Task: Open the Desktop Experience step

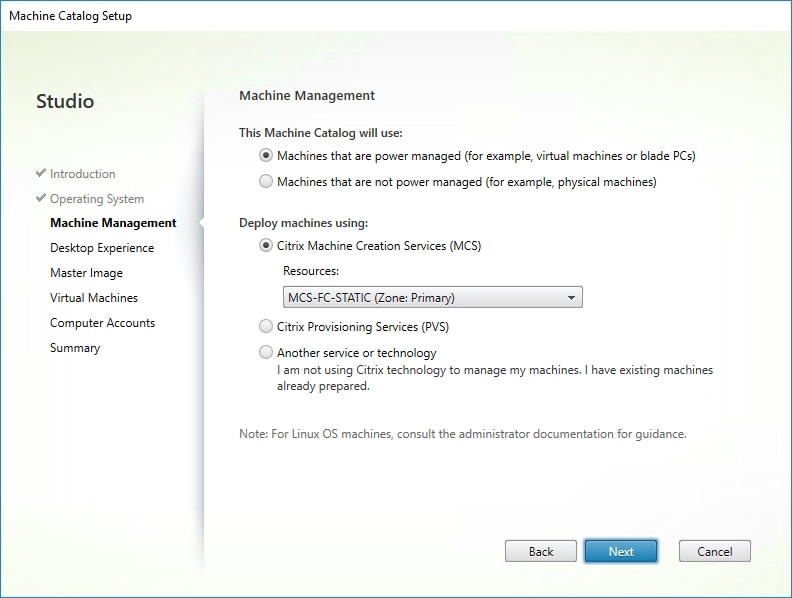Action: [x=102, y=248]
